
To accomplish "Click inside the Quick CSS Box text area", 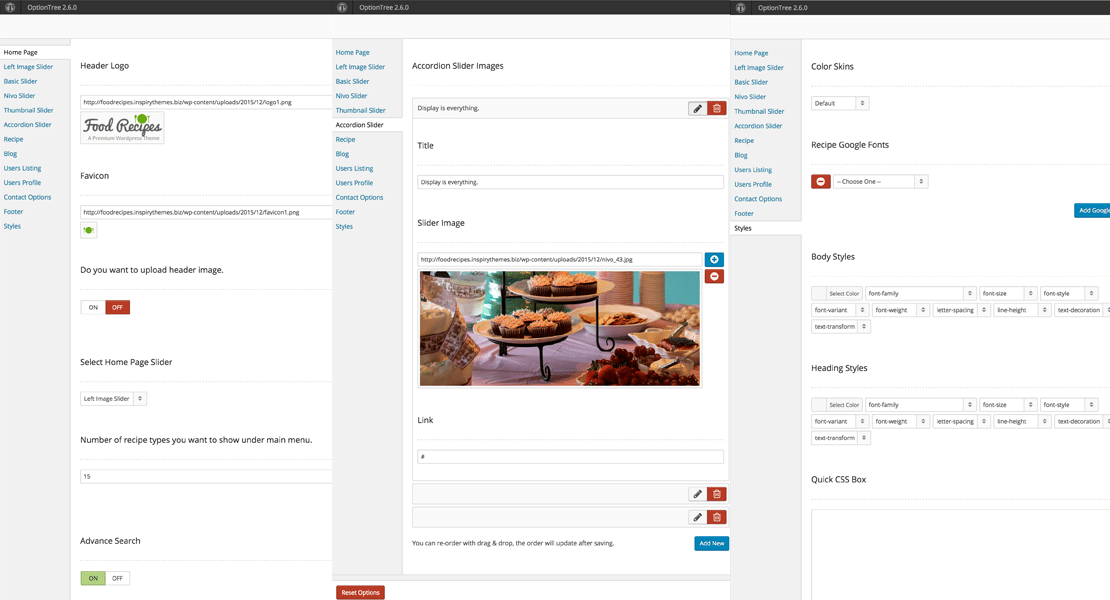I will 961,555.
